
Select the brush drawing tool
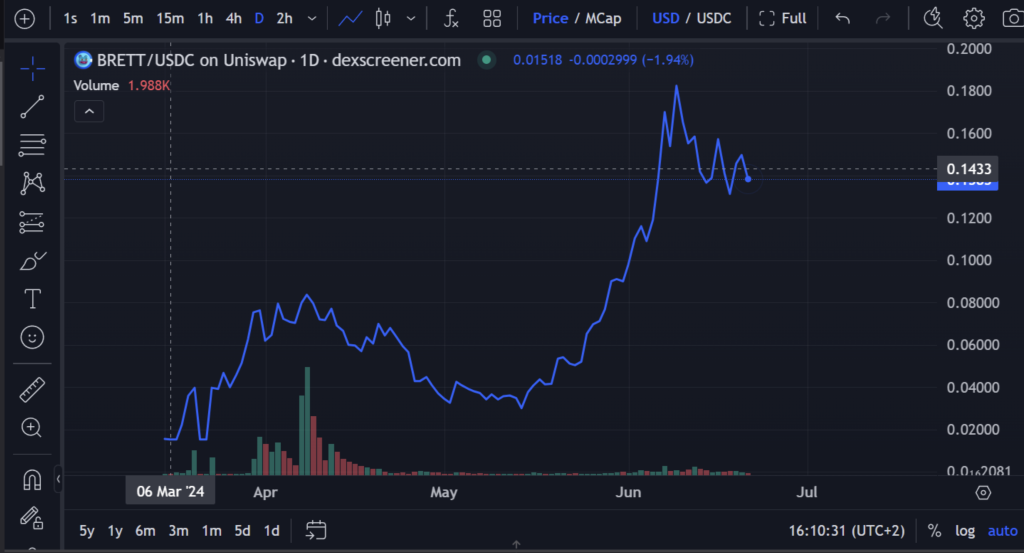32,262
